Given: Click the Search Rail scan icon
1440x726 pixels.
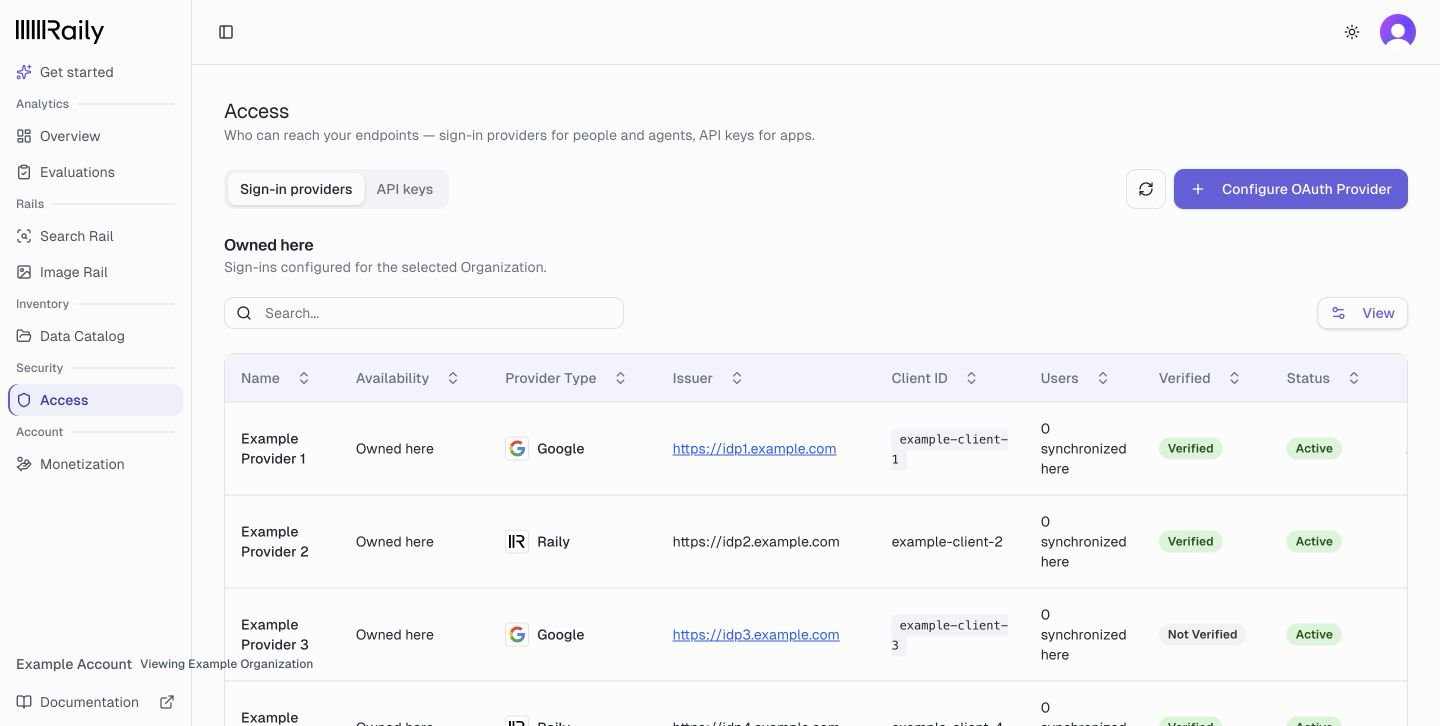Looking at the screenshot, I should pos(24,236).
